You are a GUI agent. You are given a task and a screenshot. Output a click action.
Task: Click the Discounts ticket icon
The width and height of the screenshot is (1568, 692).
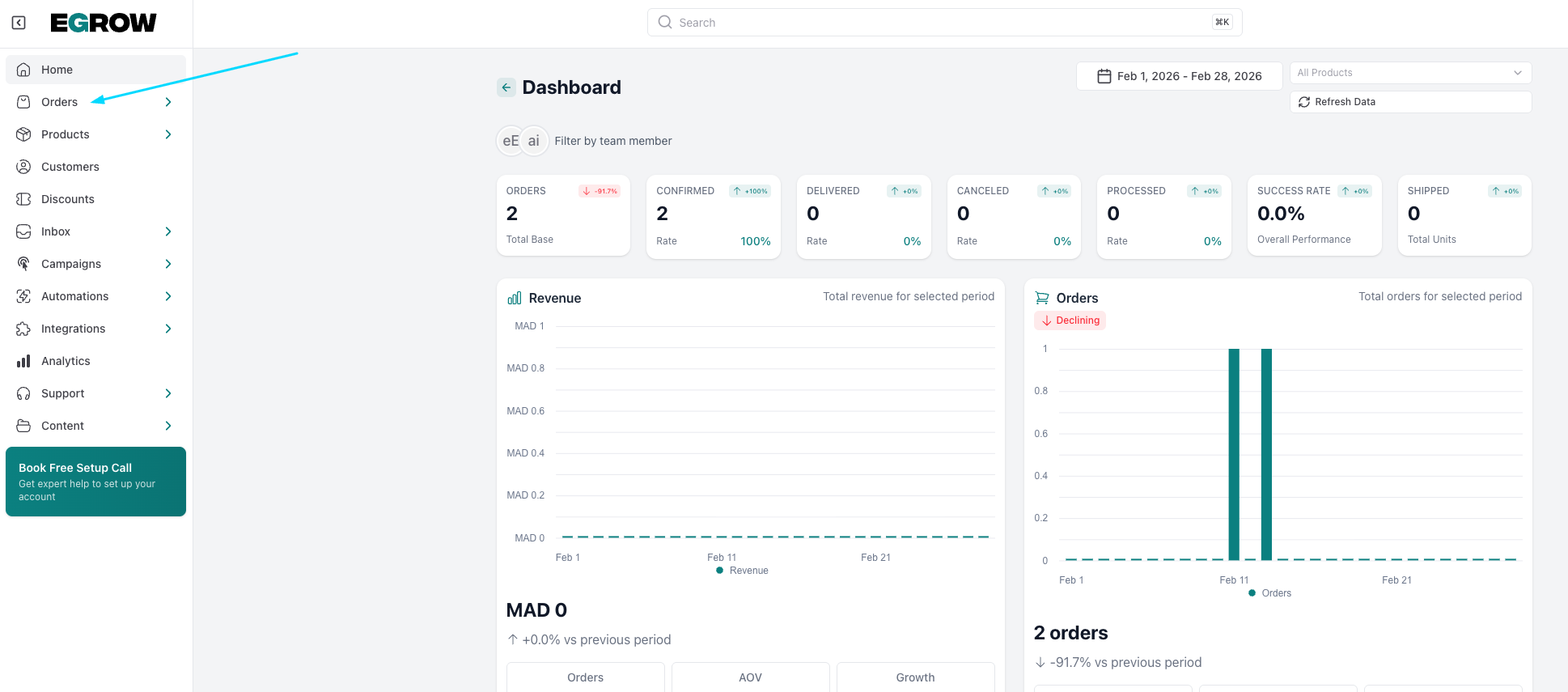(x=24, y=199)
